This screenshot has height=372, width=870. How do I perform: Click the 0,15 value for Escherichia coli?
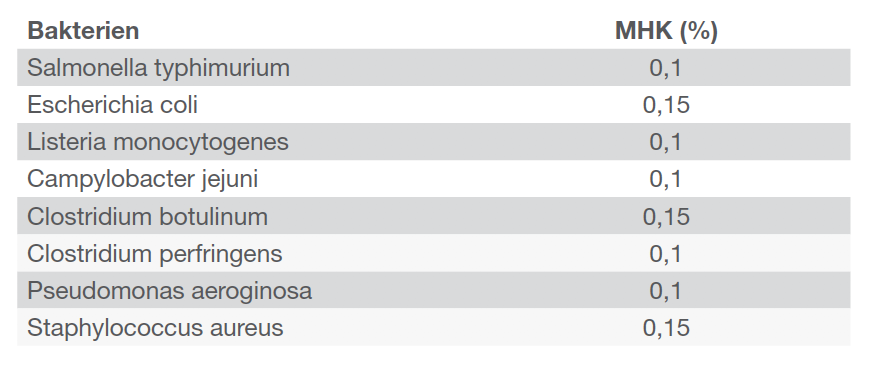pos(666,105)
